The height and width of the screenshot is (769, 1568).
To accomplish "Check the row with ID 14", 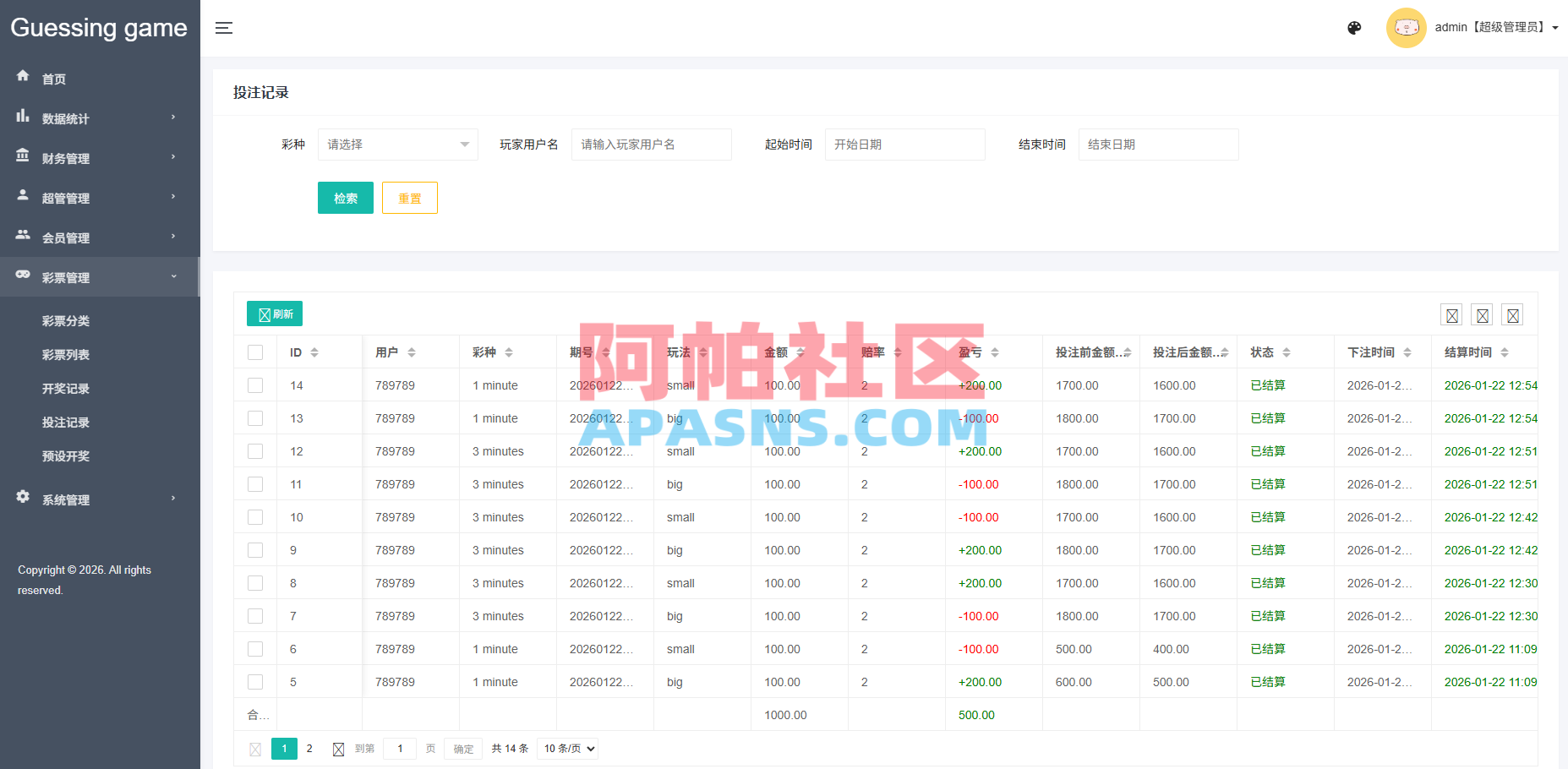I will pyautogui.click(x=255, y=385).
